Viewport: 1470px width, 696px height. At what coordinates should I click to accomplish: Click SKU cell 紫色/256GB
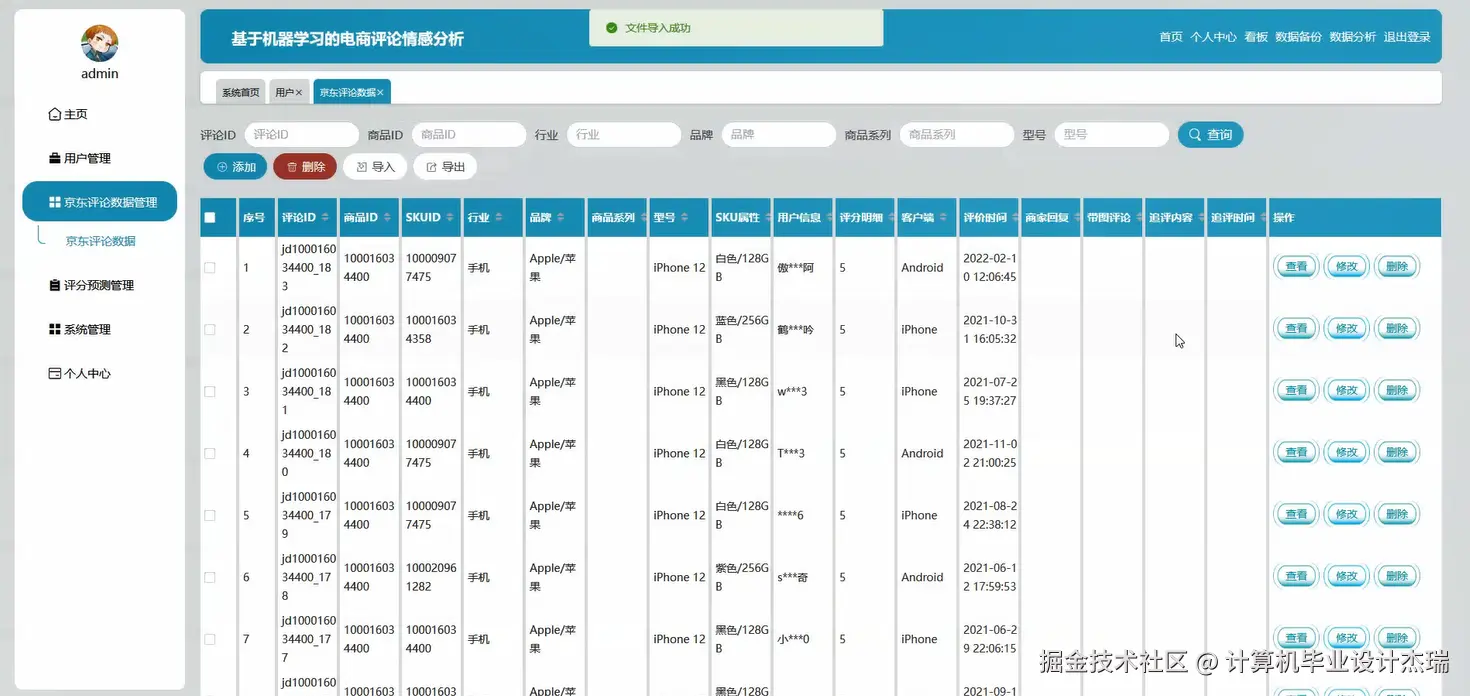(742, 578)
